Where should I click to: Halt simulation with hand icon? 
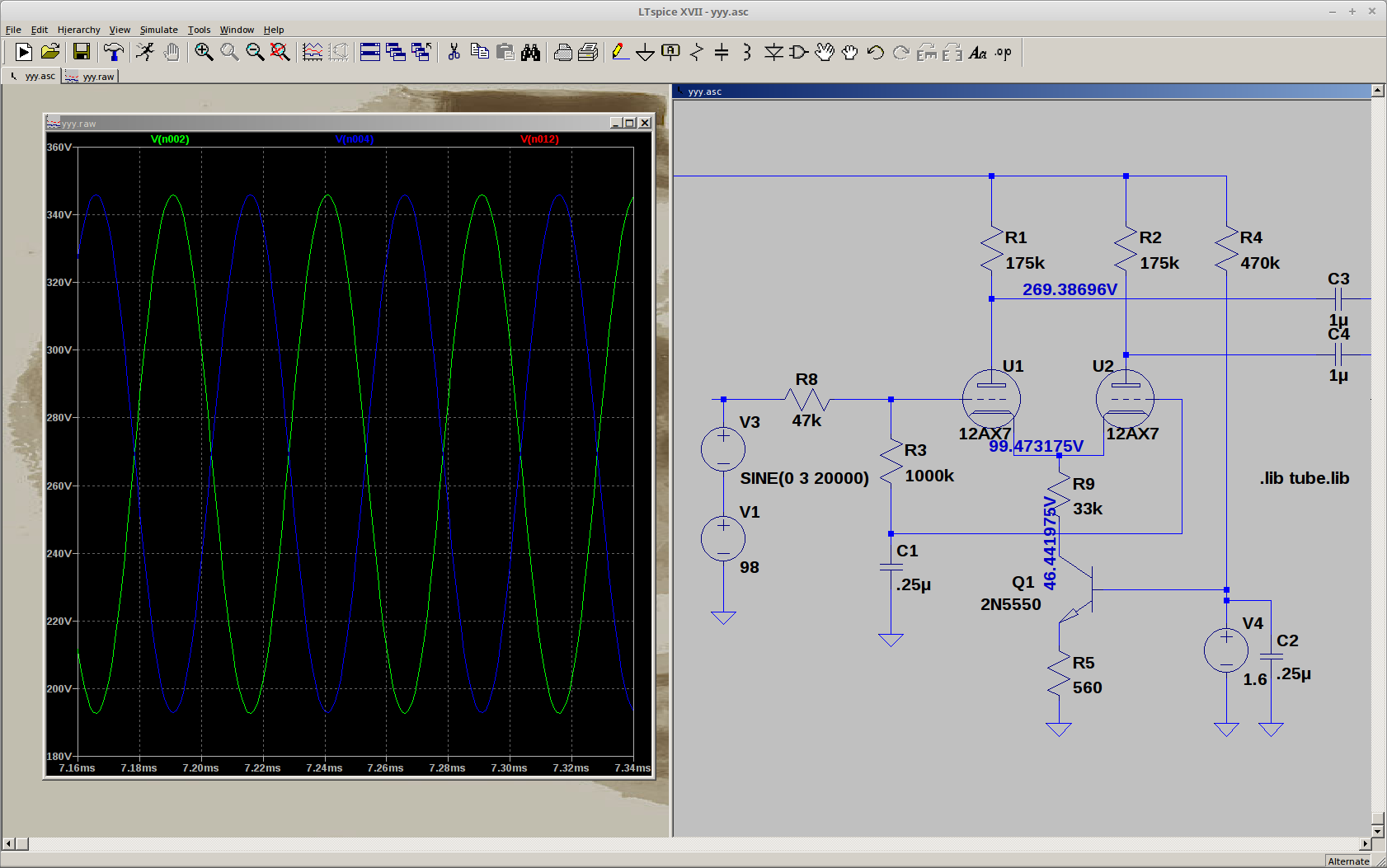coord(171,52)
